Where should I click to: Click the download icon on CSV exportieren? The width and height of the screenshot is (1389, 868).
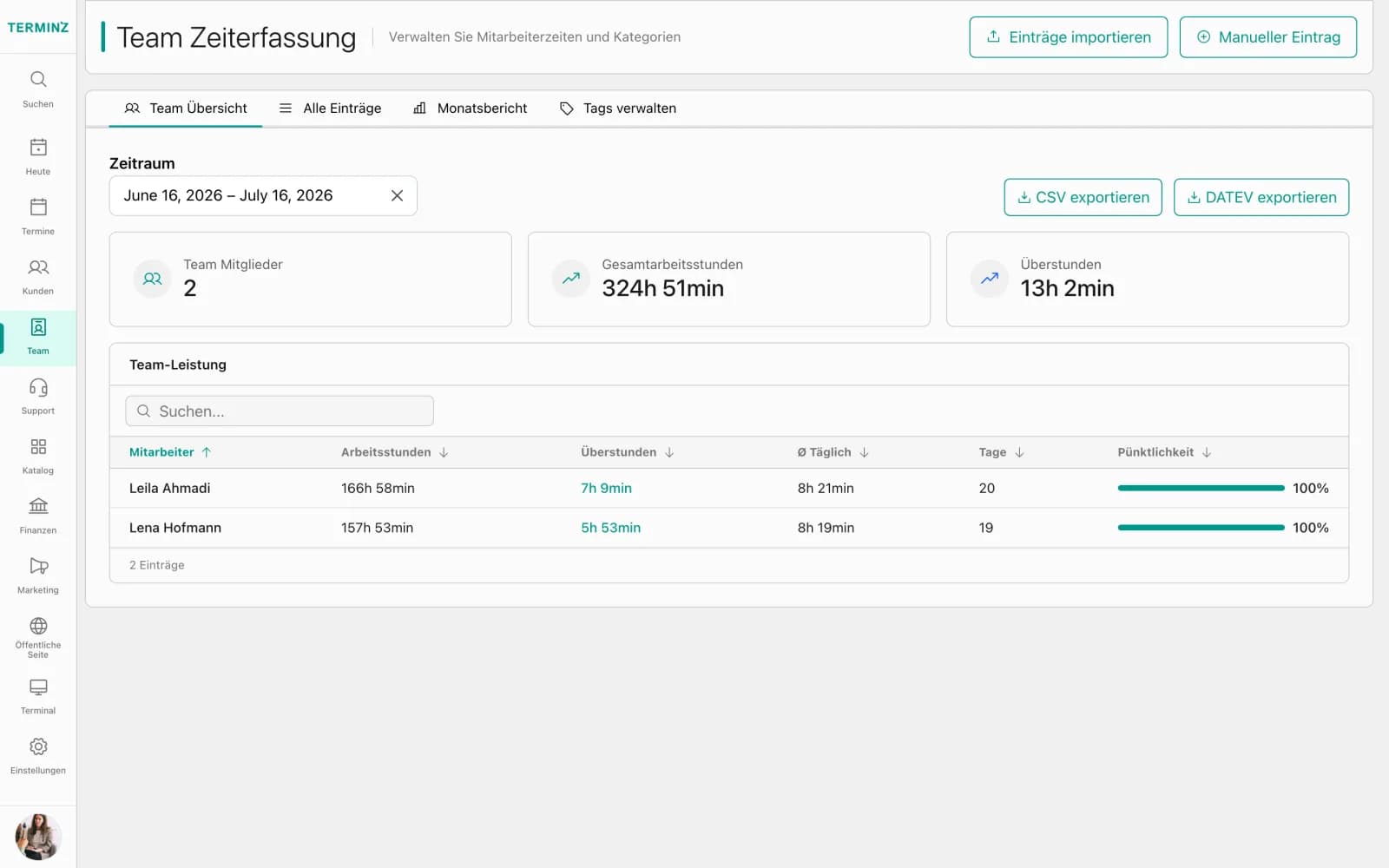tap(1024, 197)
